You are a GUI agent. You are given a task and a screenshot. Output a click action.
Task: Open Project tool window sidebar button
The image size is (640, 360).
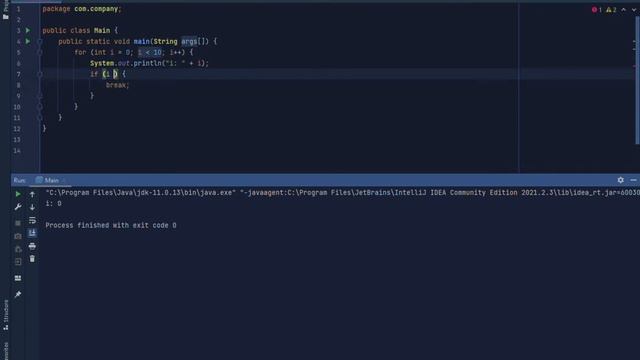coord(5,10)
